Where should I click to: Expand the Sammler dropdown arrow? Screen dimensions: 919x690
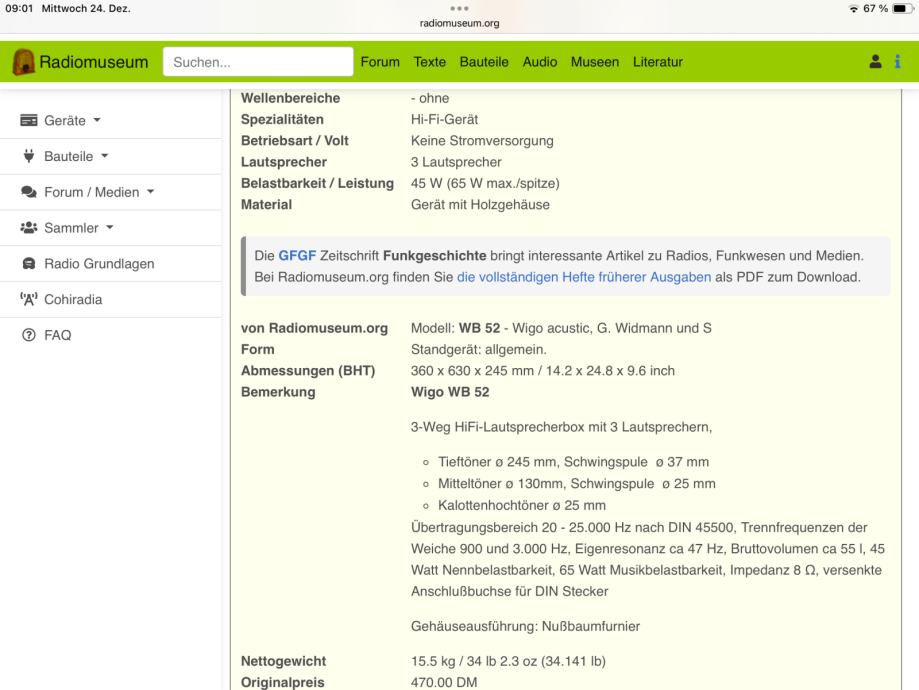click(x=110, y=227)
